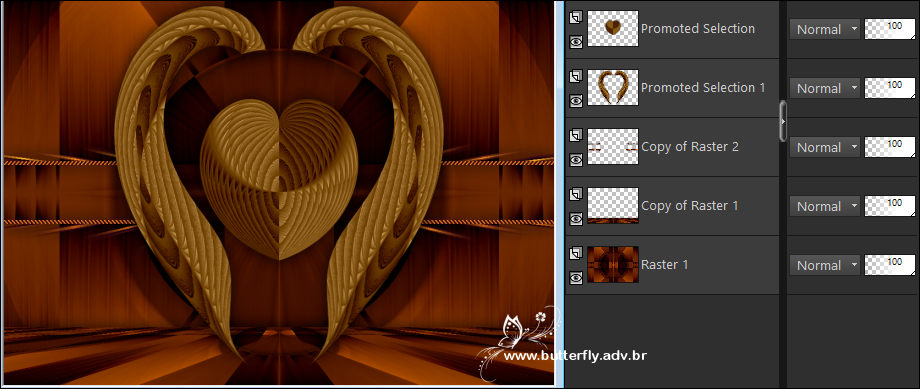Adjust opacity slider of Raster 1 layer
Screen dimensions: 920x389
(x=889, y=265)
